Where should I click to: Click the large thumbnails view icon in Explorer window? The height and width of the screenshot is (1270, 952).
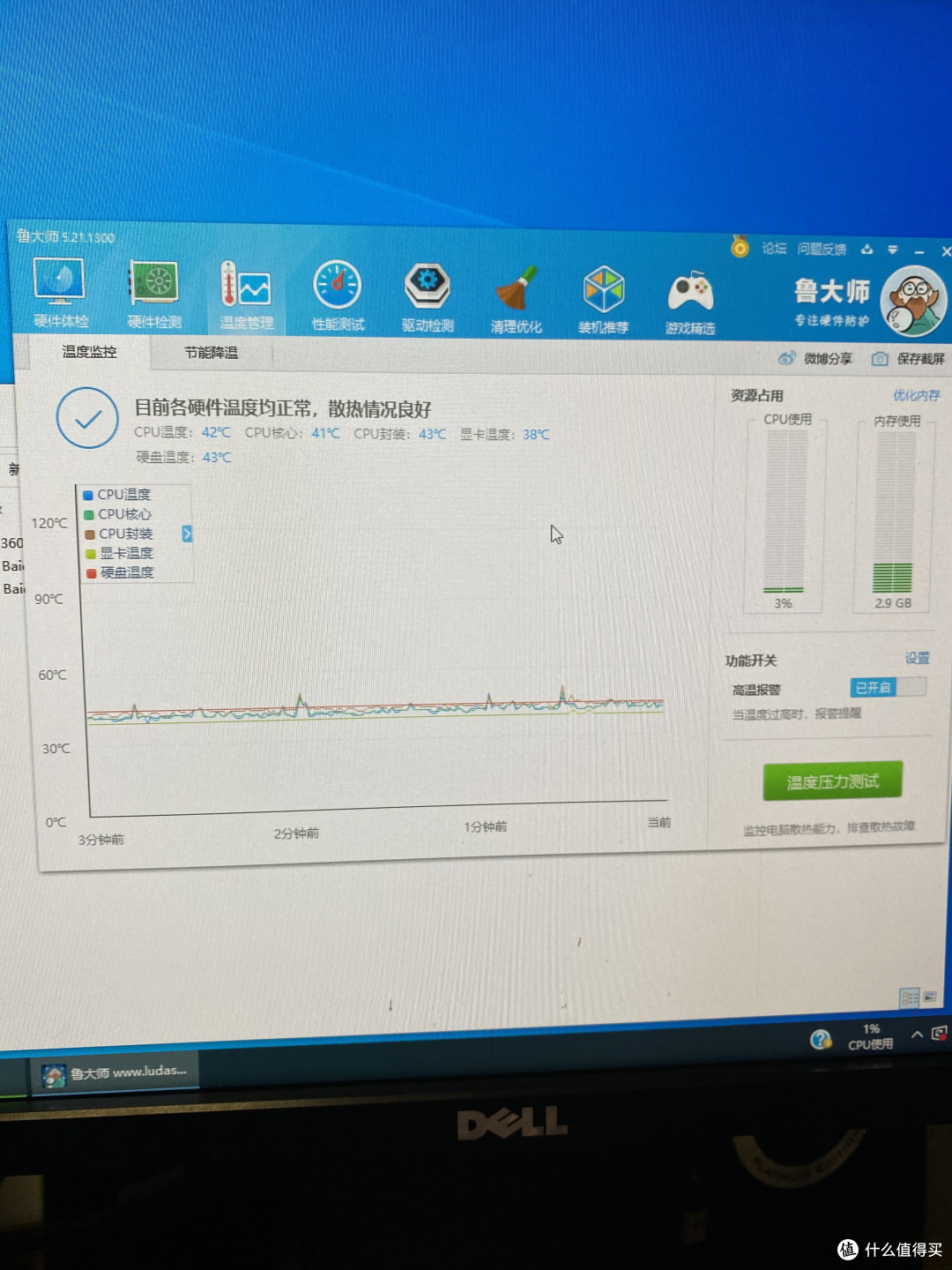coord(930,997)
